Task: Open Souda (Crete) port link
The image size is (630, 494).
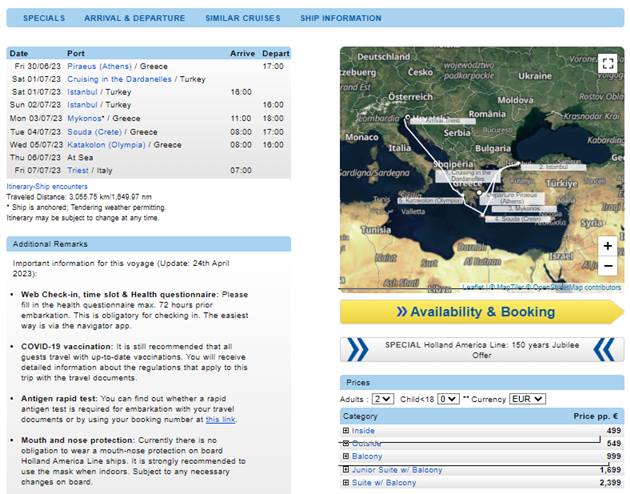Action: coord(94,132)
